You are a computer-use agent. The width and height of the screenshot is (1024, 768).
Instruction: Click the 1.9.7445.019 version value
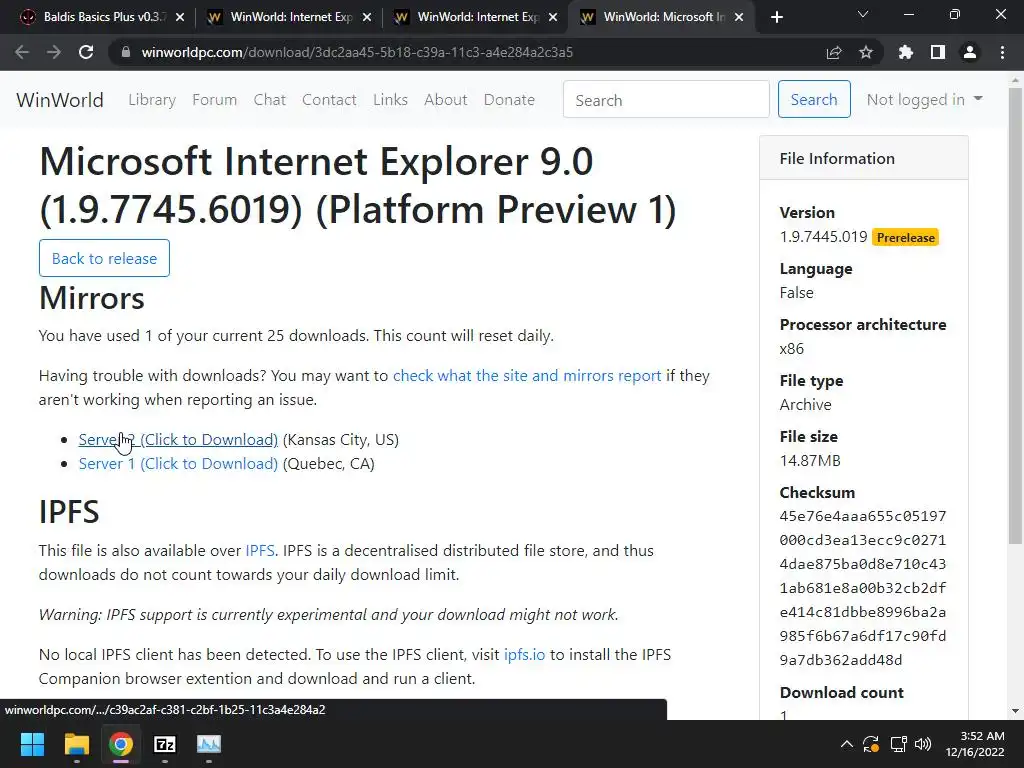point(823,236)
